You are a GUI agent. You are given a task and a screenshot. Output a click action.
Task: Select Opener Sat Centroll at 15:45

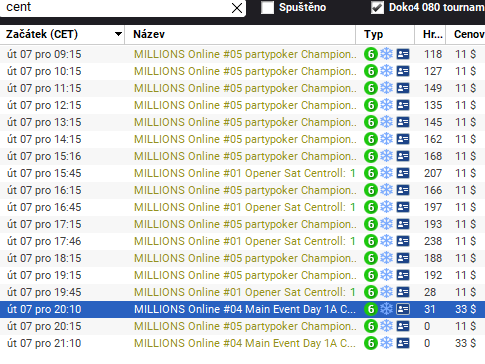pos(245,173)
